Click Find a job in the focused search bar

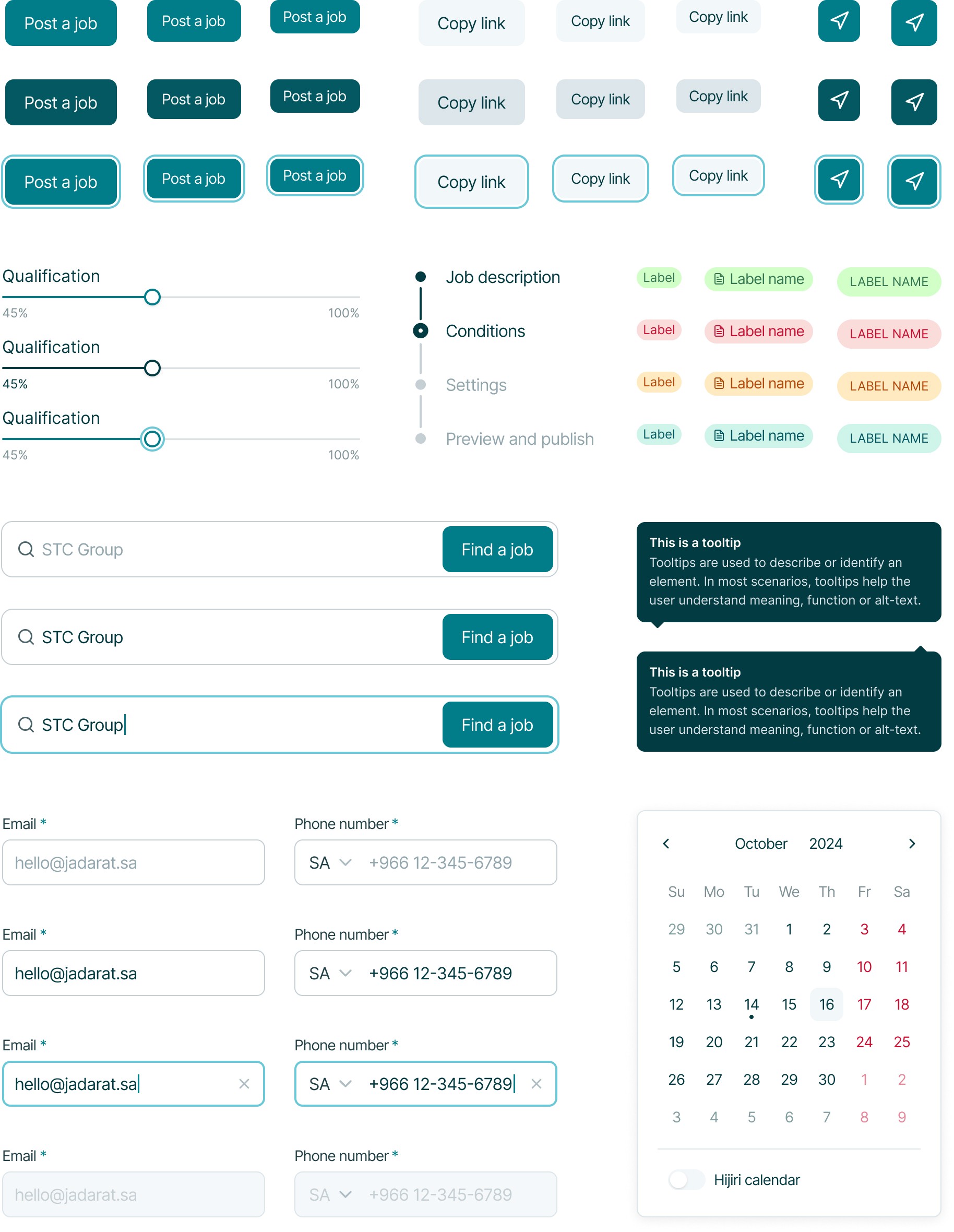497,724
